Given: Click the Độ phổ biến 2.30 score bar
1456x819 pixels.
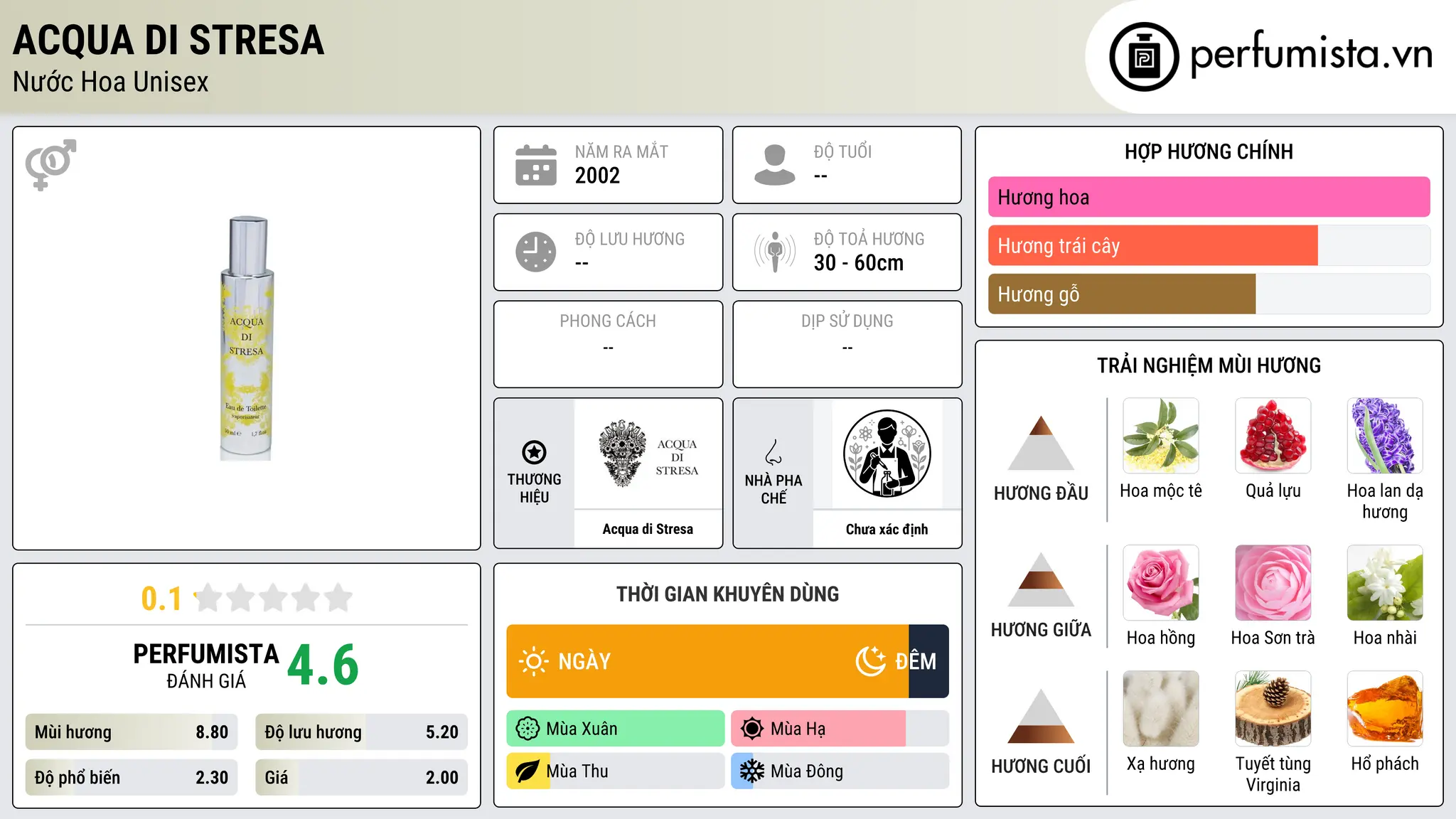Looking at the screenshot, I should point(132,778).
